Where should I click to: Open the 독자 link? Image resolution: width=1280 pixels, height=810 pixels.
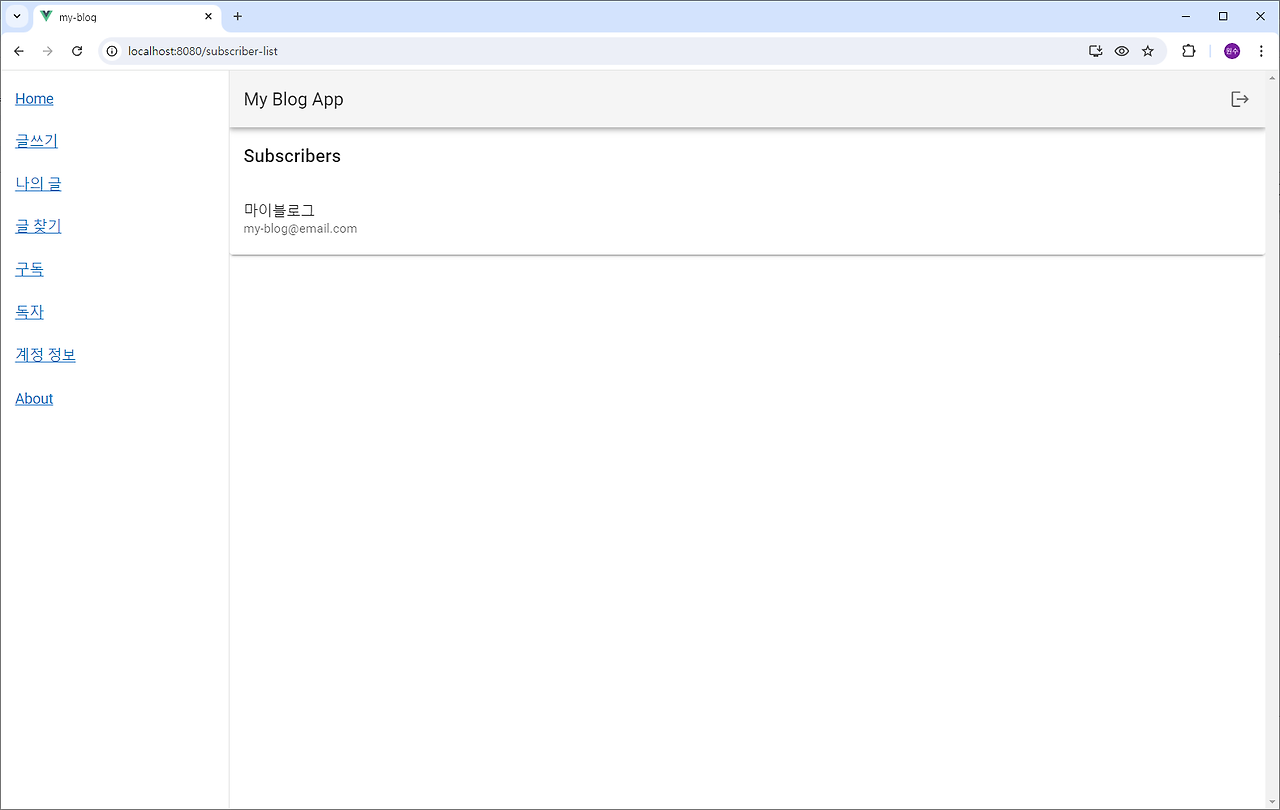click(x=29, y=312)
